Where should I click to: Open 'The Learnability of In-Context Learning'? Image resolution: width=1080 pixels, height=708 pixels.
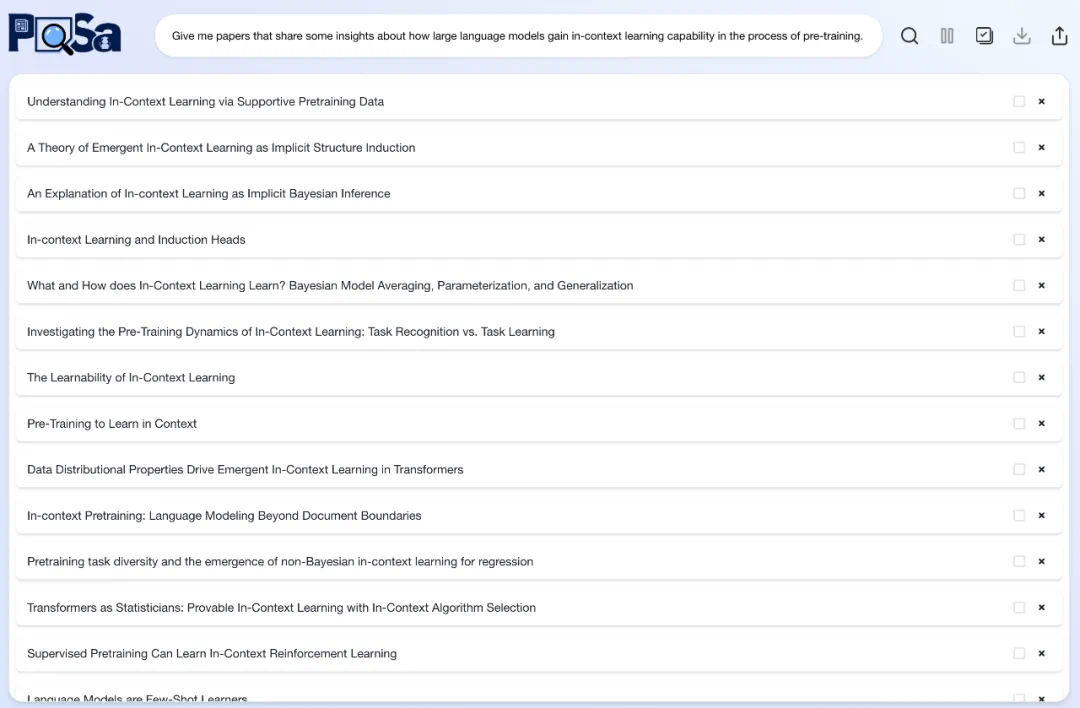[131, 377]
